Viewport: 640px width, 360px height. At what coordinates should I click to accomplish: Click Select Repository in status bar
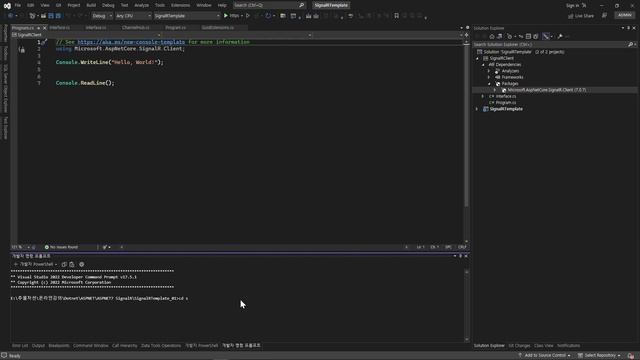599,356
